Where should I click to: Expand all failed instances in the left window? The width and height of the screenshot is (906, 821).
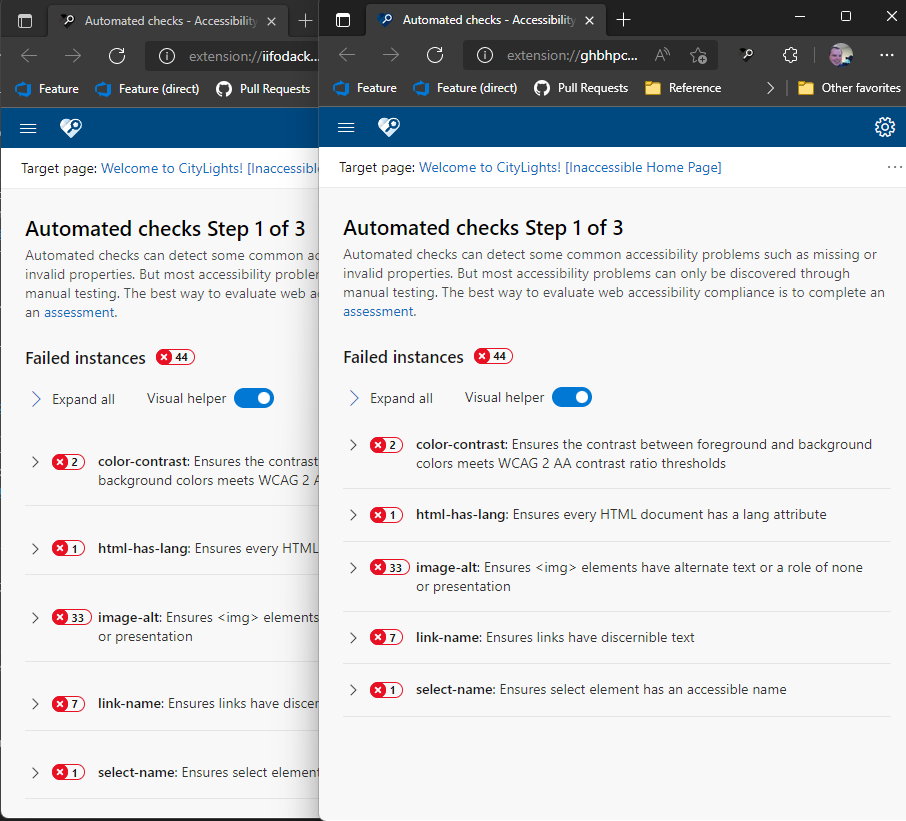click(73, 399)
